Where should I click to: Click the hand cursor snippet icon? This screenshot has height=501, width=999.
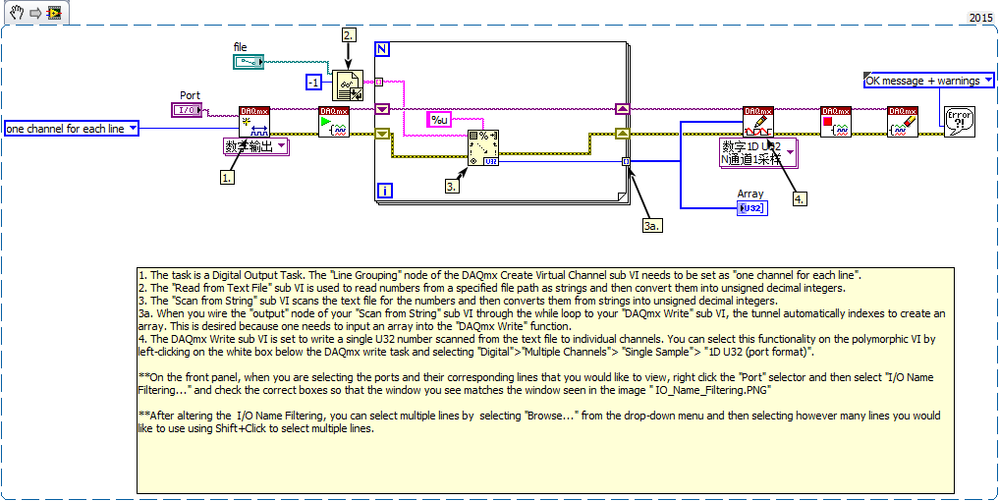point(17,12)
